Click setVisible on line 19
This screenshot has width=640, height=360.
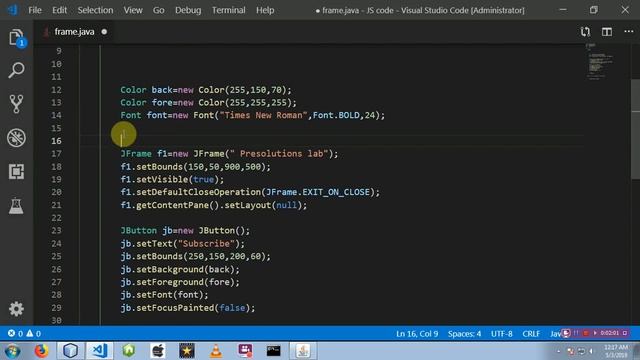click(162, 180)
